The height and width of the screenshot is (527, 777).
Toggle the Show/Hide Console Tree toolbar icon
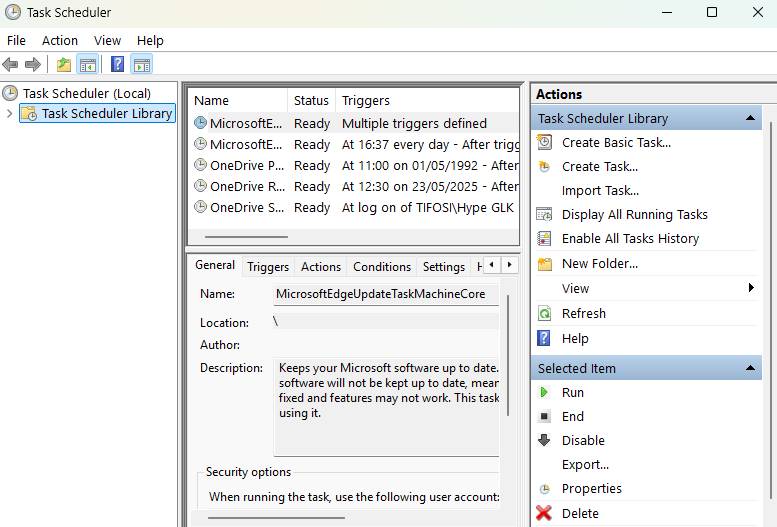(88, 64)
